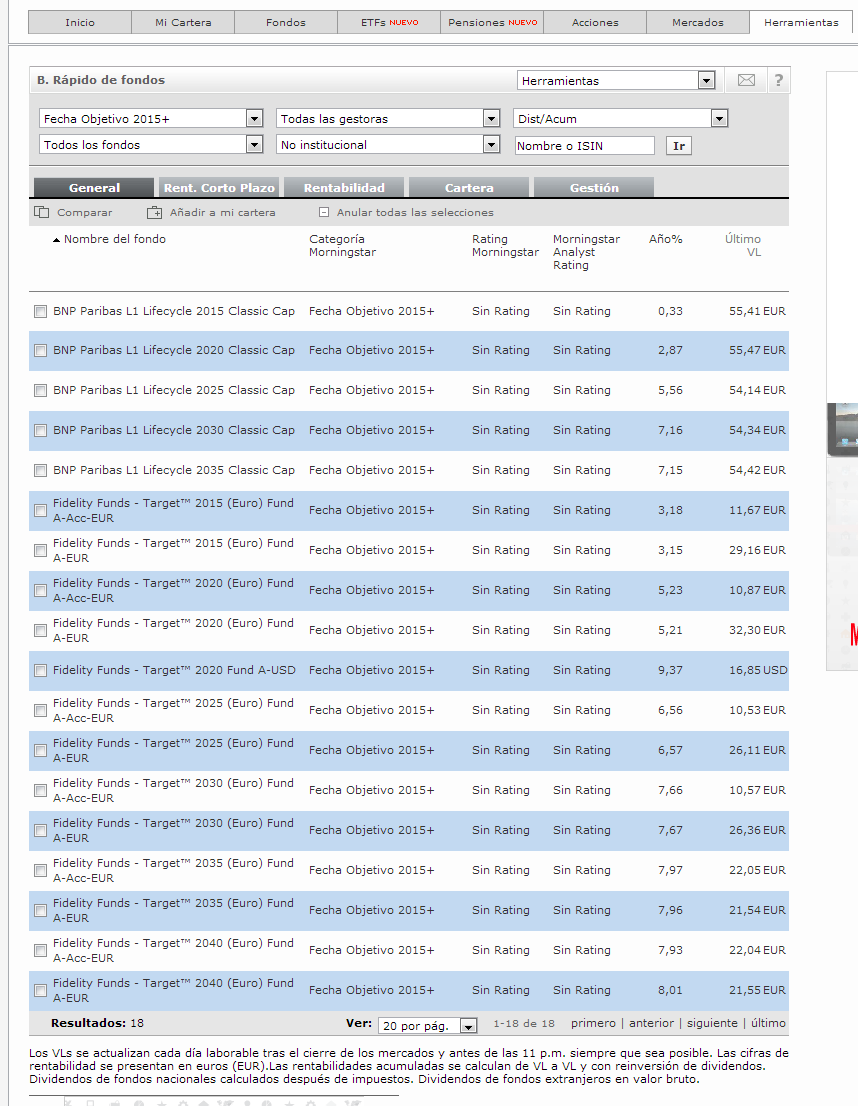Open Fidelity Target 2035 (Euro) Fund A-Acc-EUR
Screen dimensions: 858x1106
point(173,870)
